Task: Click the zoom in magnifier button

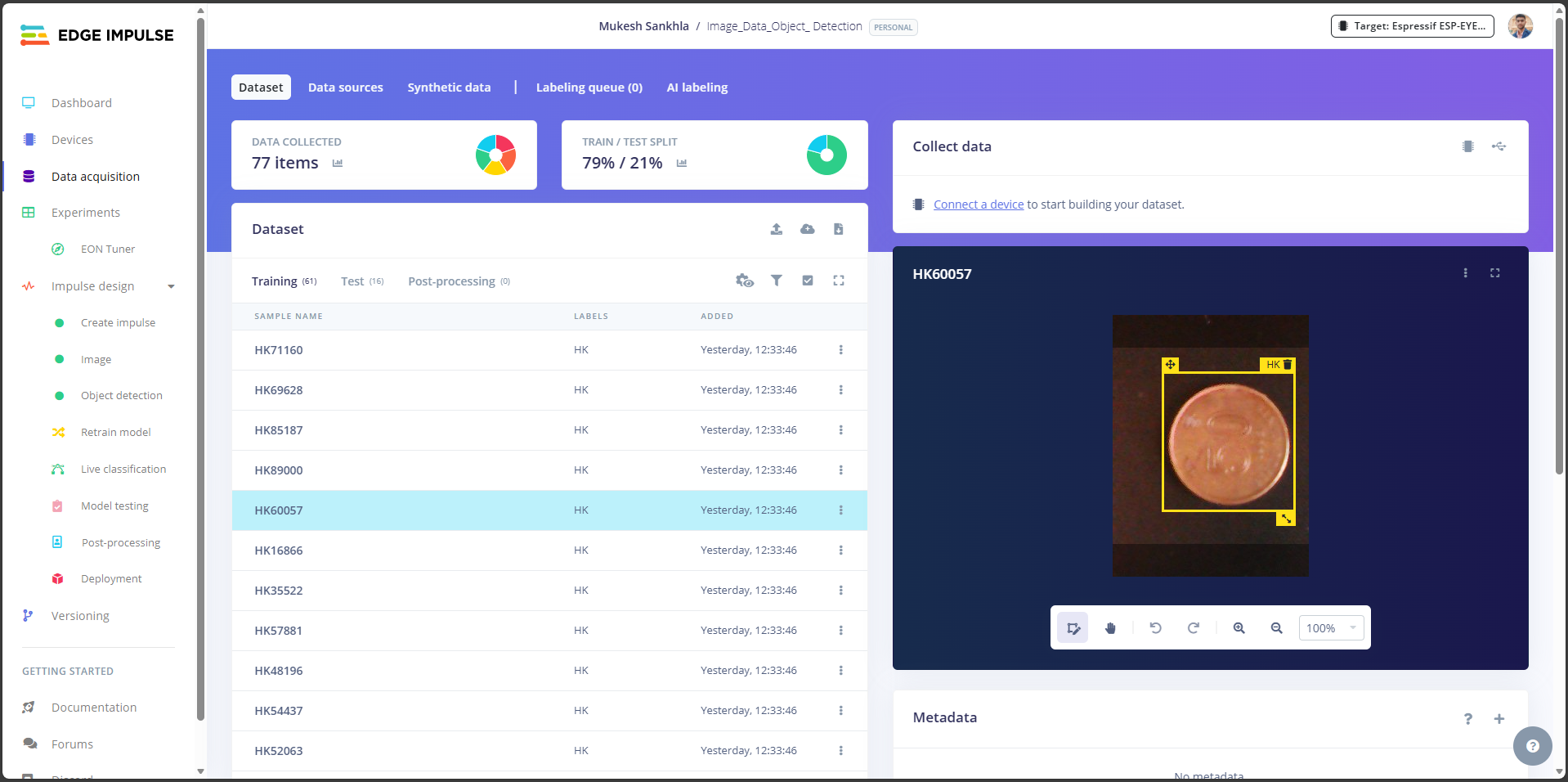Action: pos(1239,628)
